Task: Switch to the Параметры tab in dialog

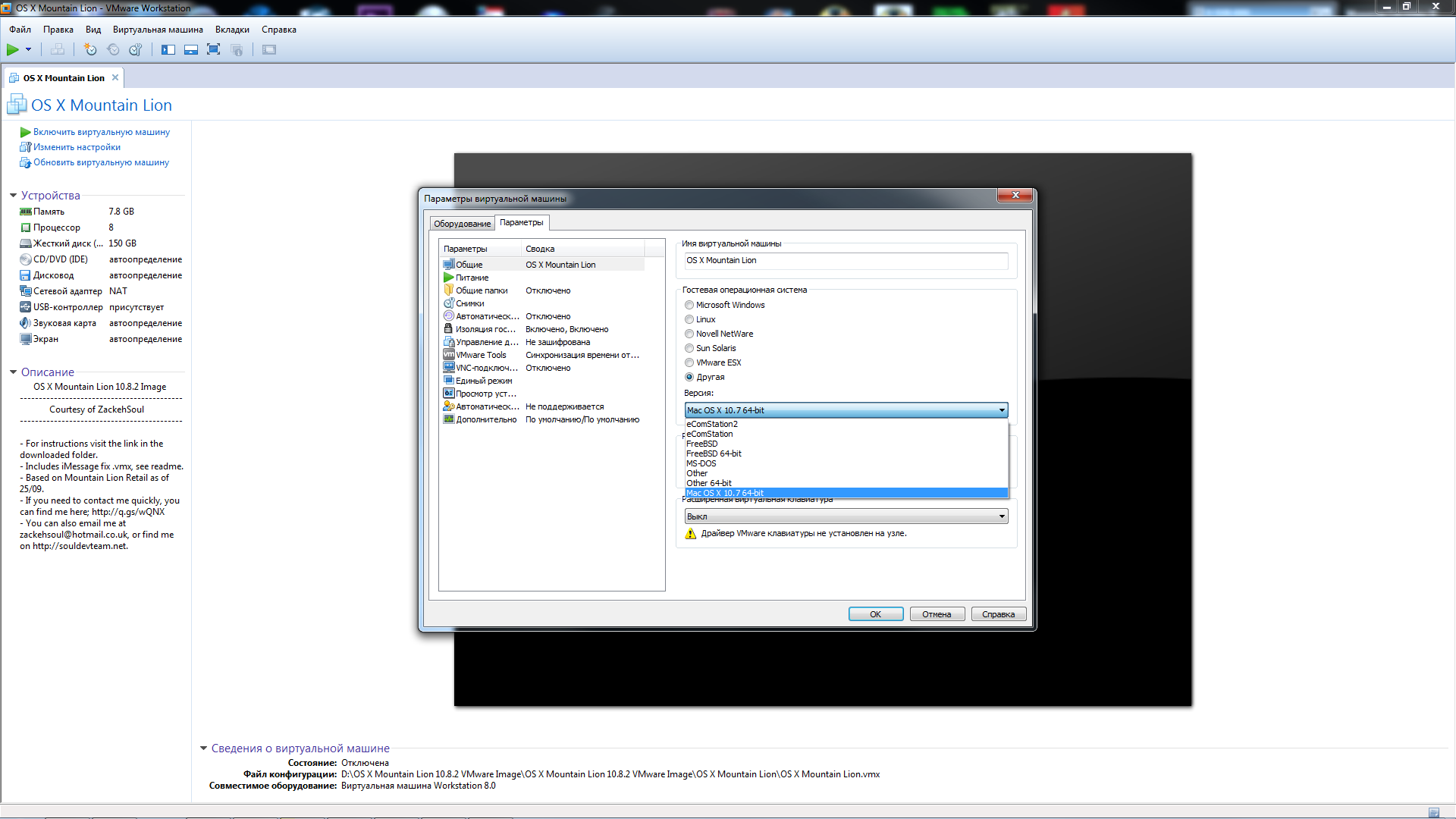Action: [522, 222]
